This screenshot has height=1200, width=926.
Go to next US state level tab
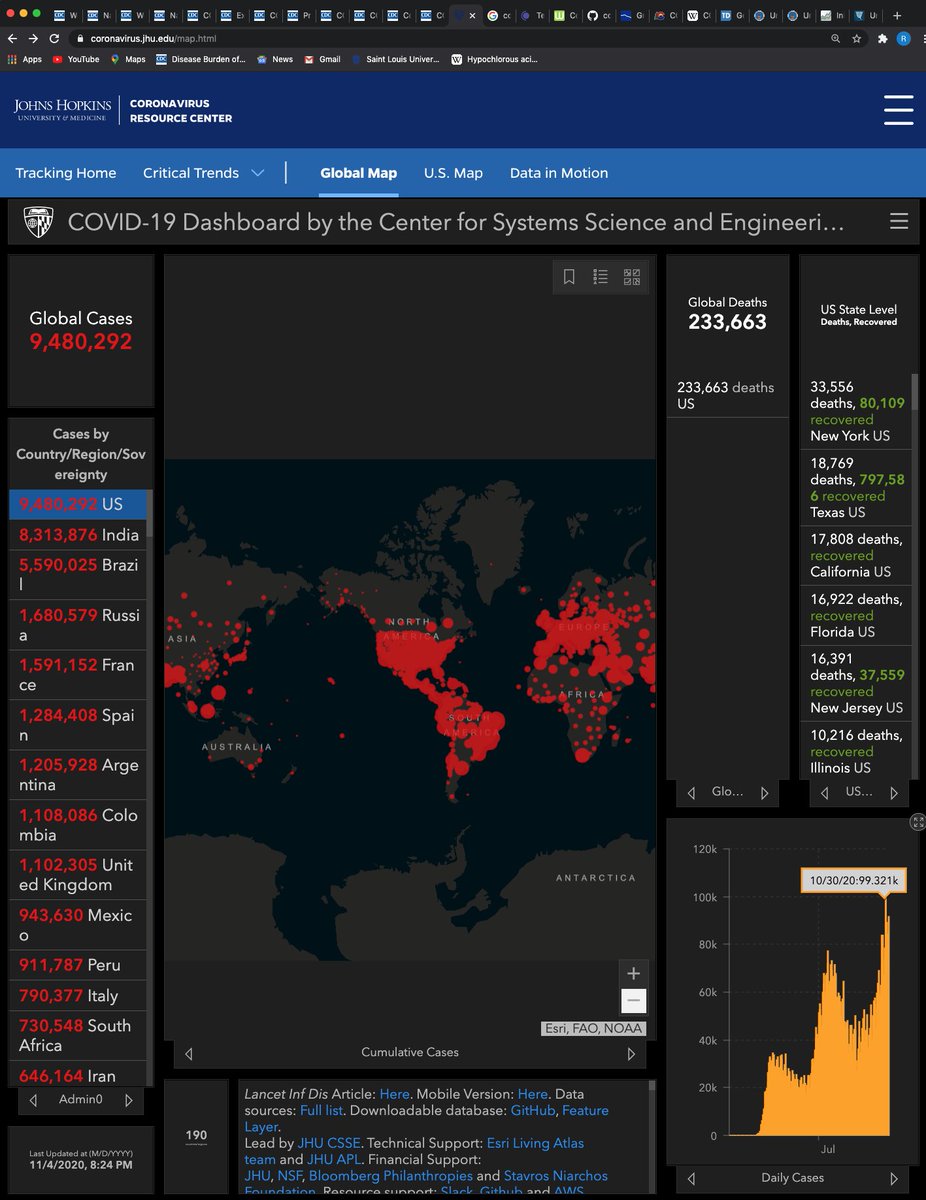894,793
